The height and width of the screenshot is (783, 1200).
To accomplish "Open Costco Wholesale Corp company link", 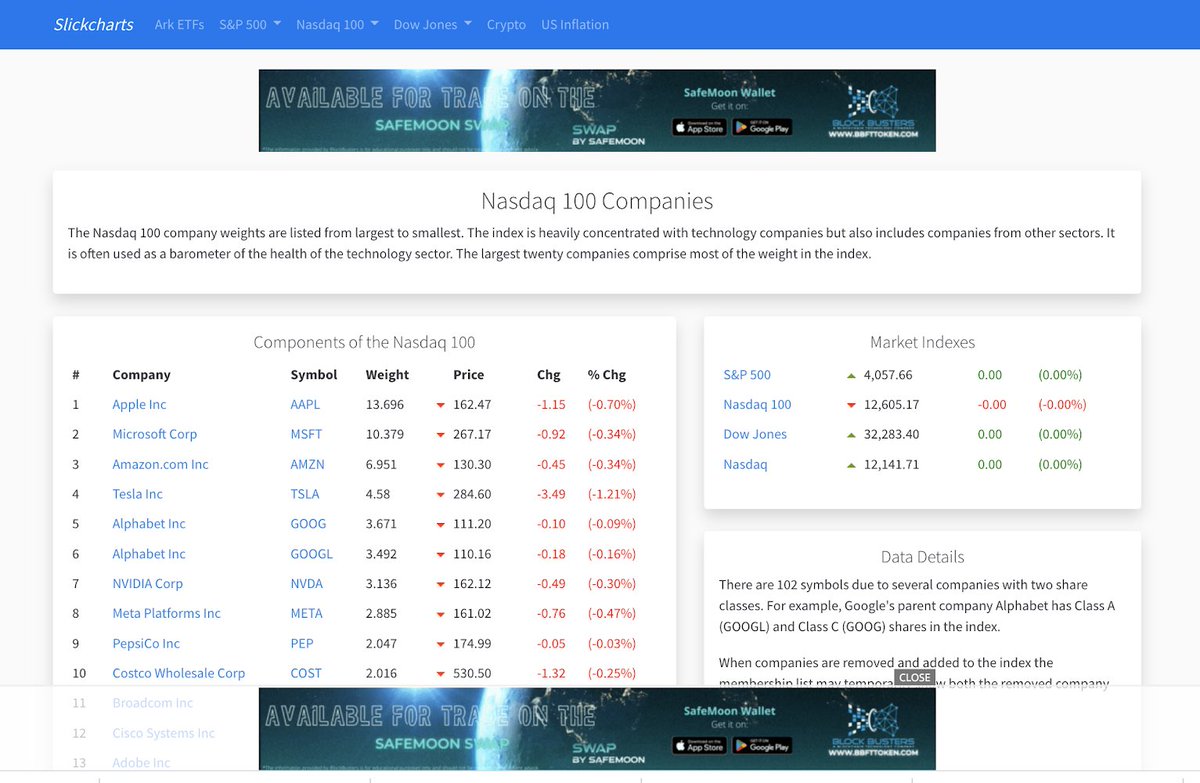I will point(178,674).
